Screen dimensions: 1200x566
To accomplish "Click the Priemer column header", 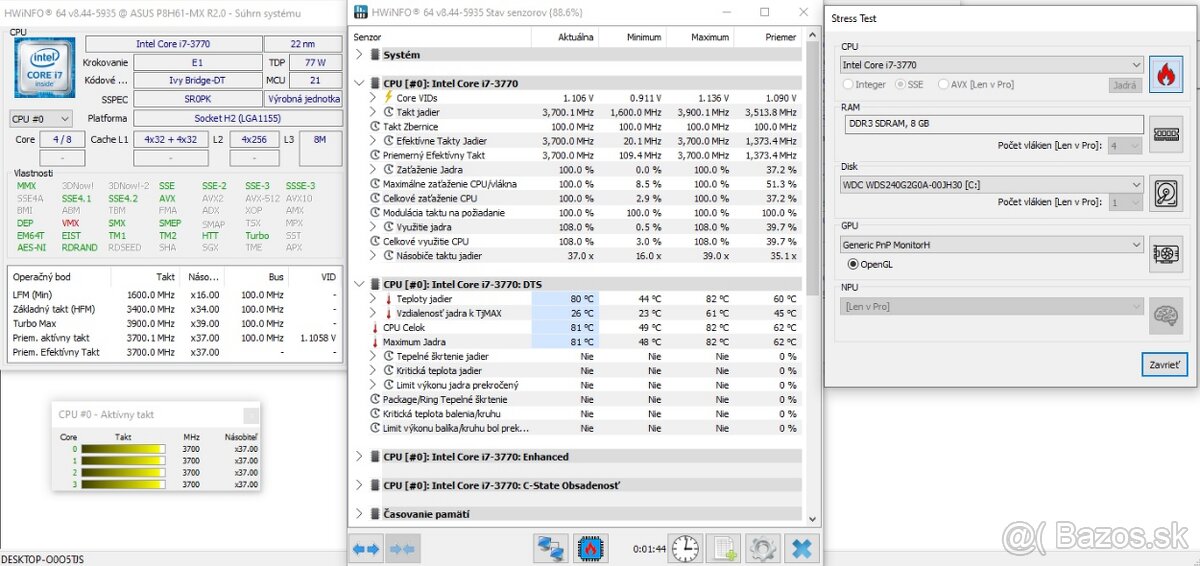I will coord(768,37).
